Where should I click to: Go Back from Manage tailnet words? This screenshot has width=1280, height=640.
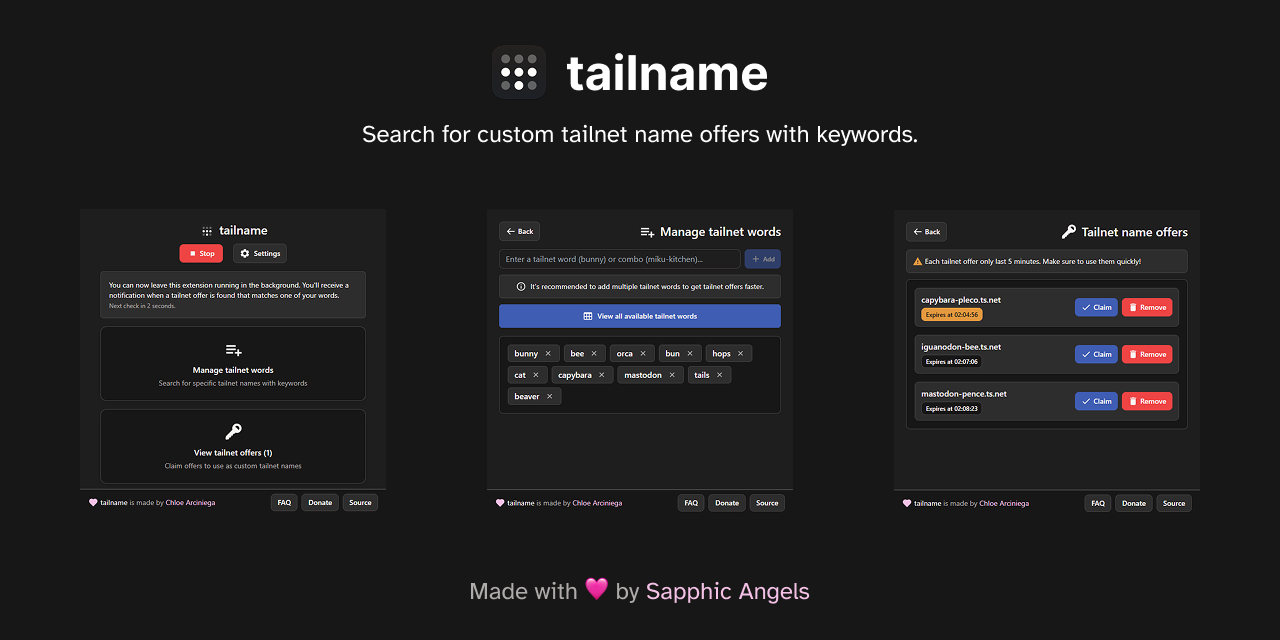(520, 231)
